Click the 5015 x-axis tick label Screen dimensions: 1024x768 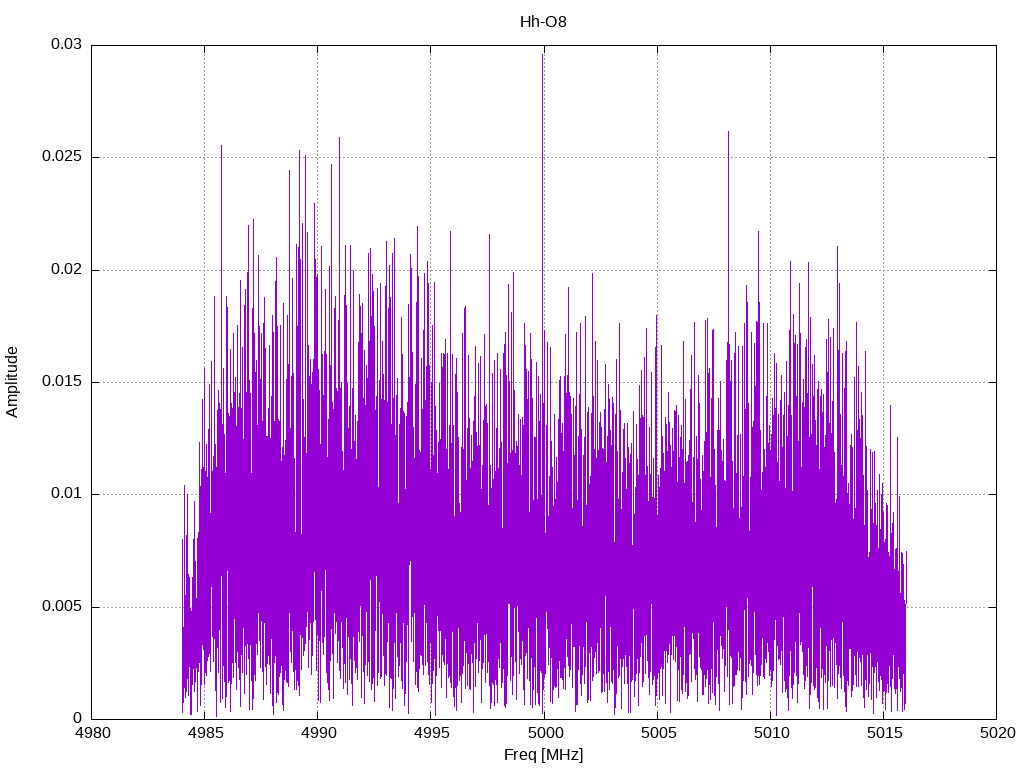tap(884, 733)
